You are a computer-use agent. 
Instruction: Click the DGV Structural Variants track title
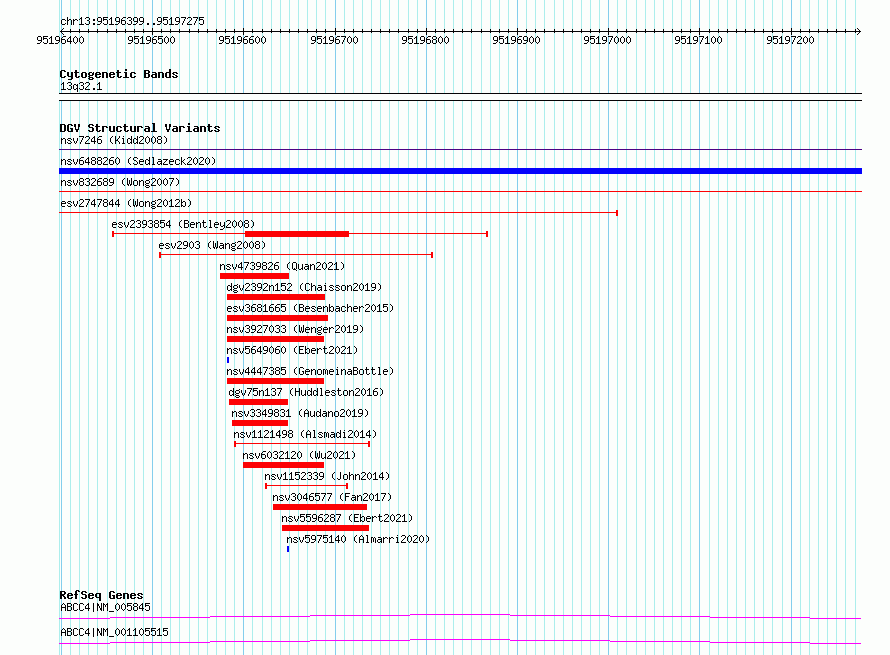tap(140, 128)
